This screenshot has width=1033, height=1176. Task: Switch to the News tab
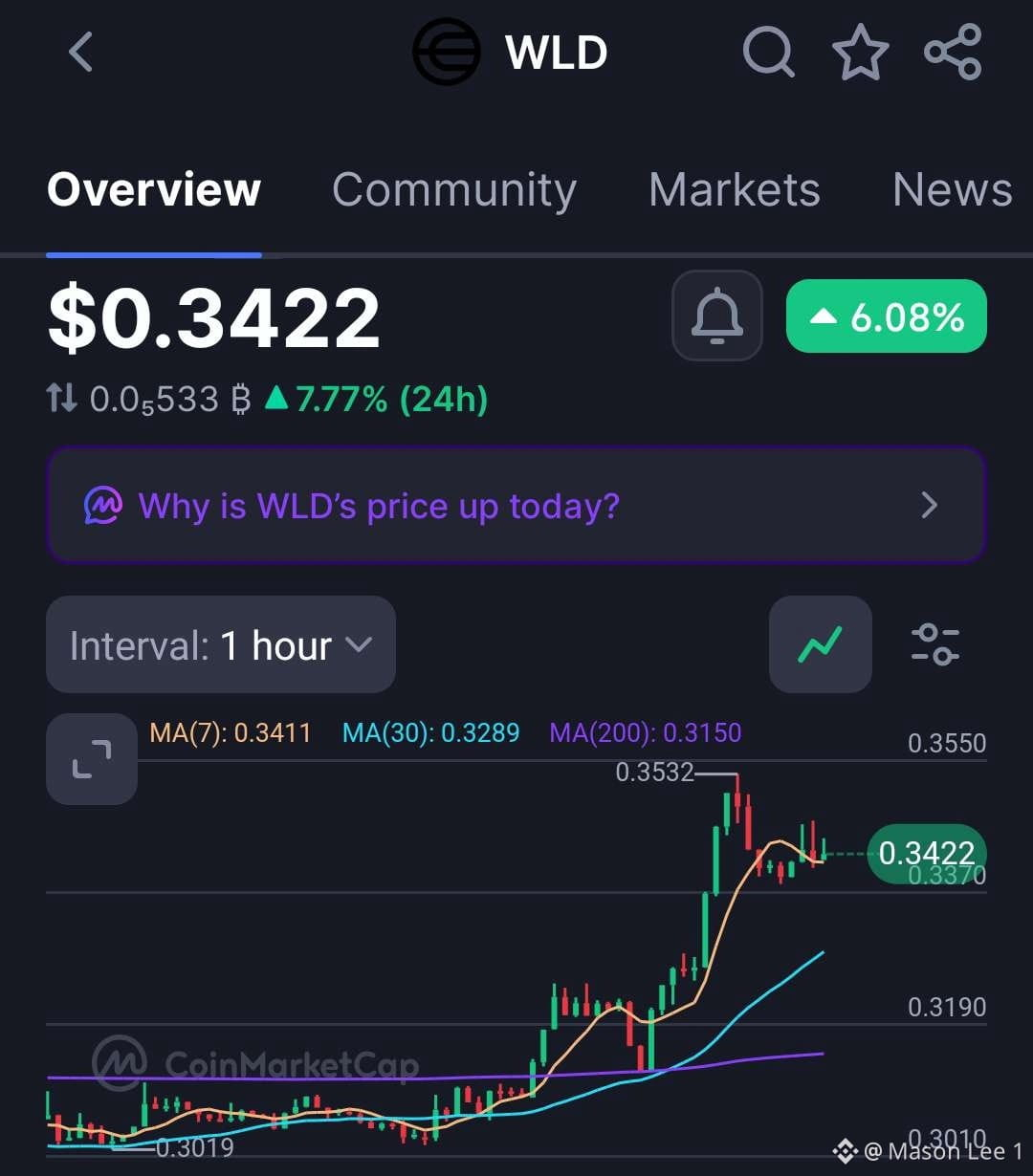click(953, 189)
